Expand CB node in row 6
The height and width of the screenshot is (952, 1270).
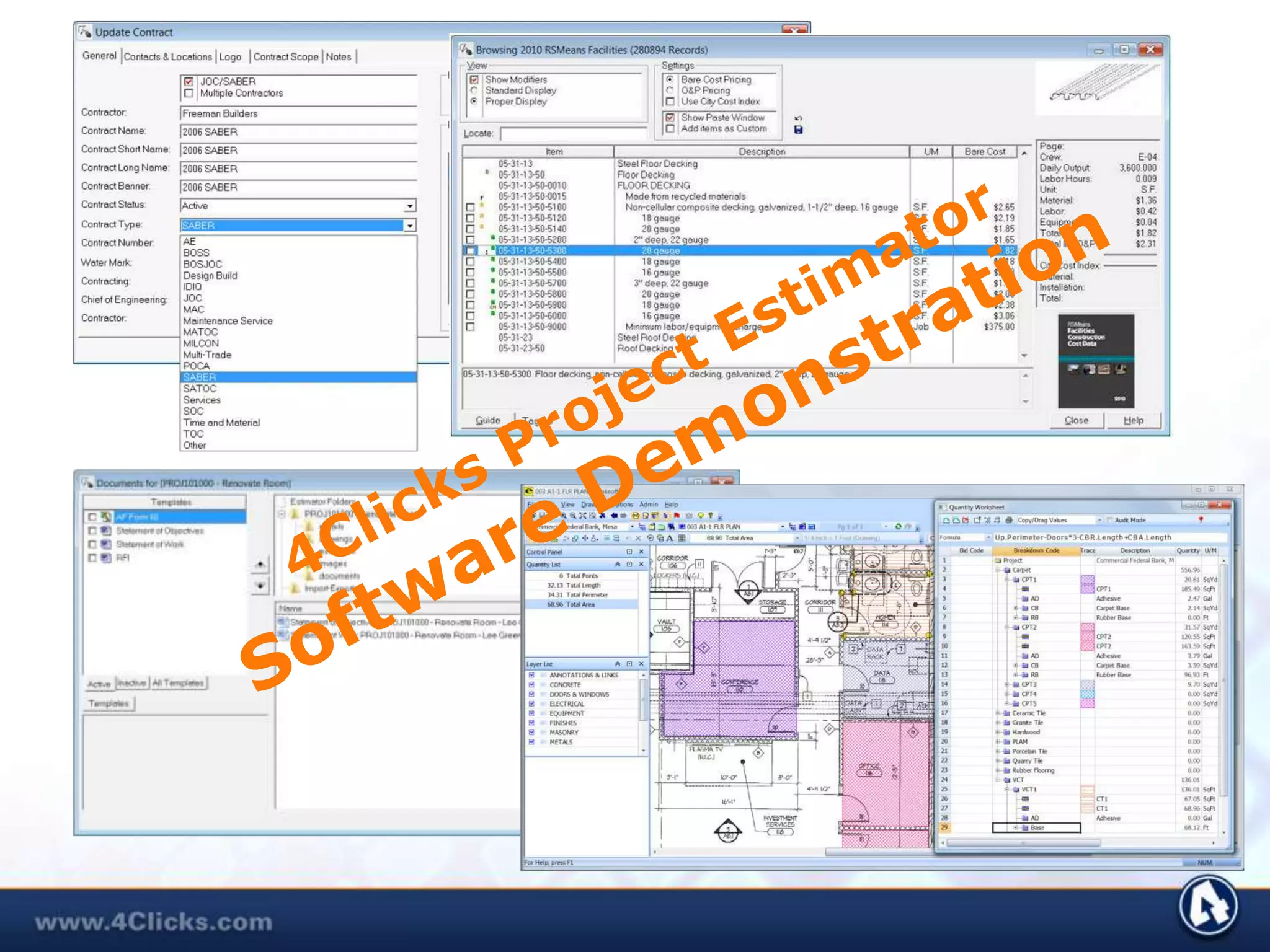1016,608
